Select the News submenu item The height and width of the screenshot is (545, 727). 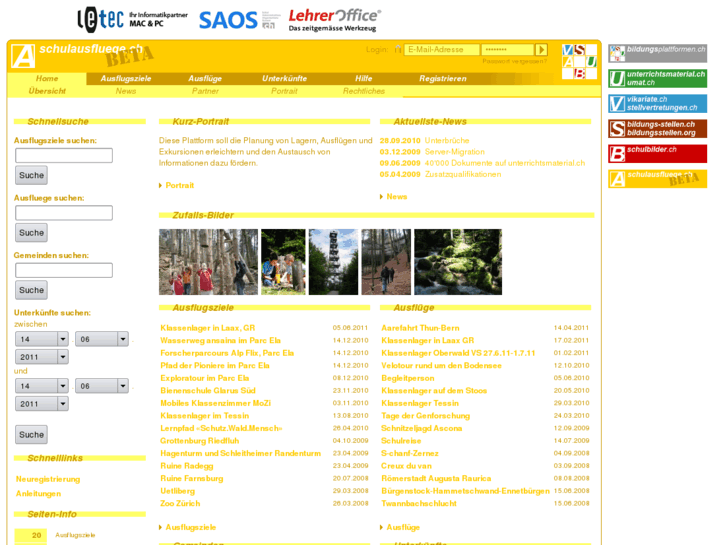click(x=126, y=91)
